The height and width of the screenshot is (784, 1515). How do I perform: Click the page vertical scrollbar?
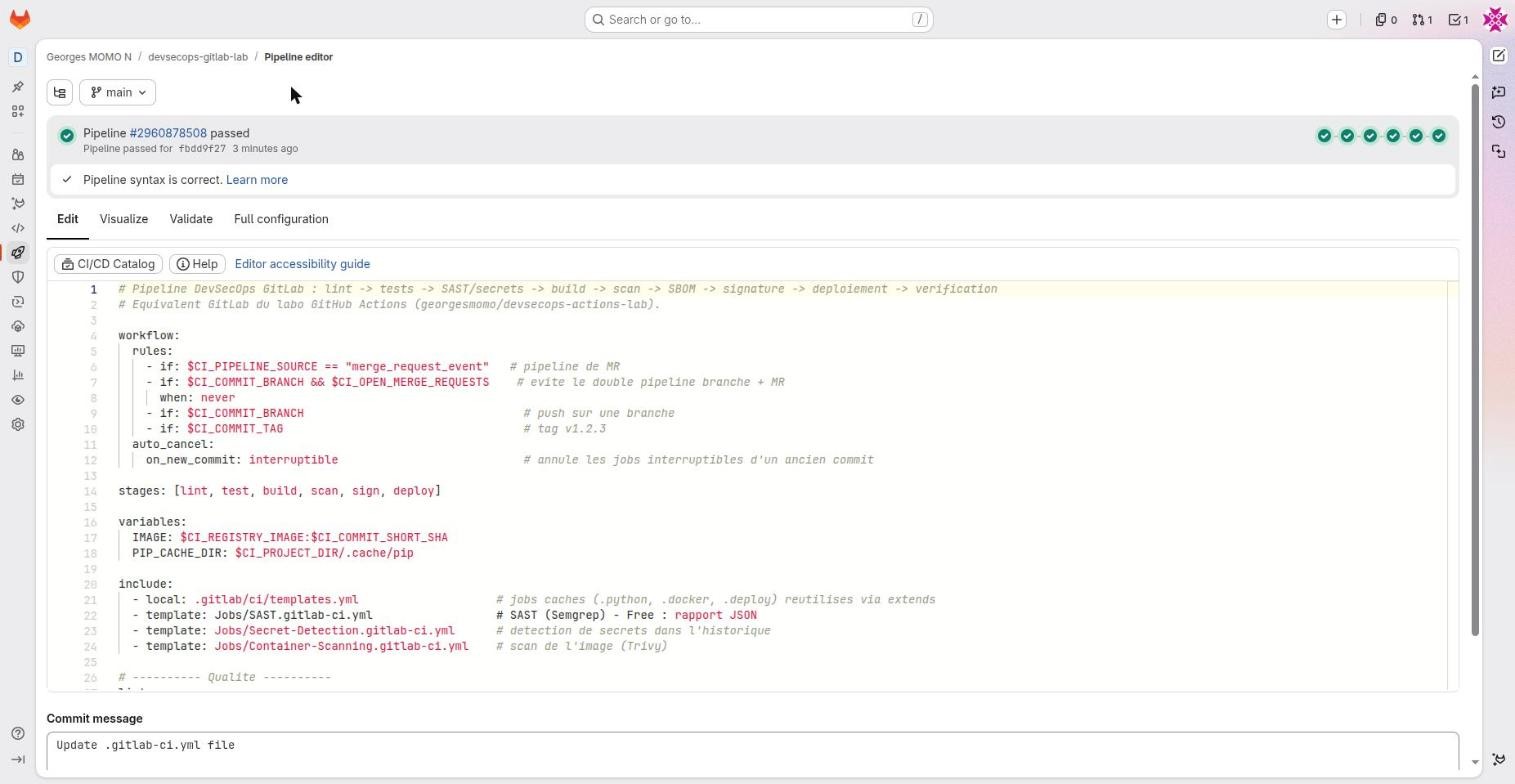1475,360
